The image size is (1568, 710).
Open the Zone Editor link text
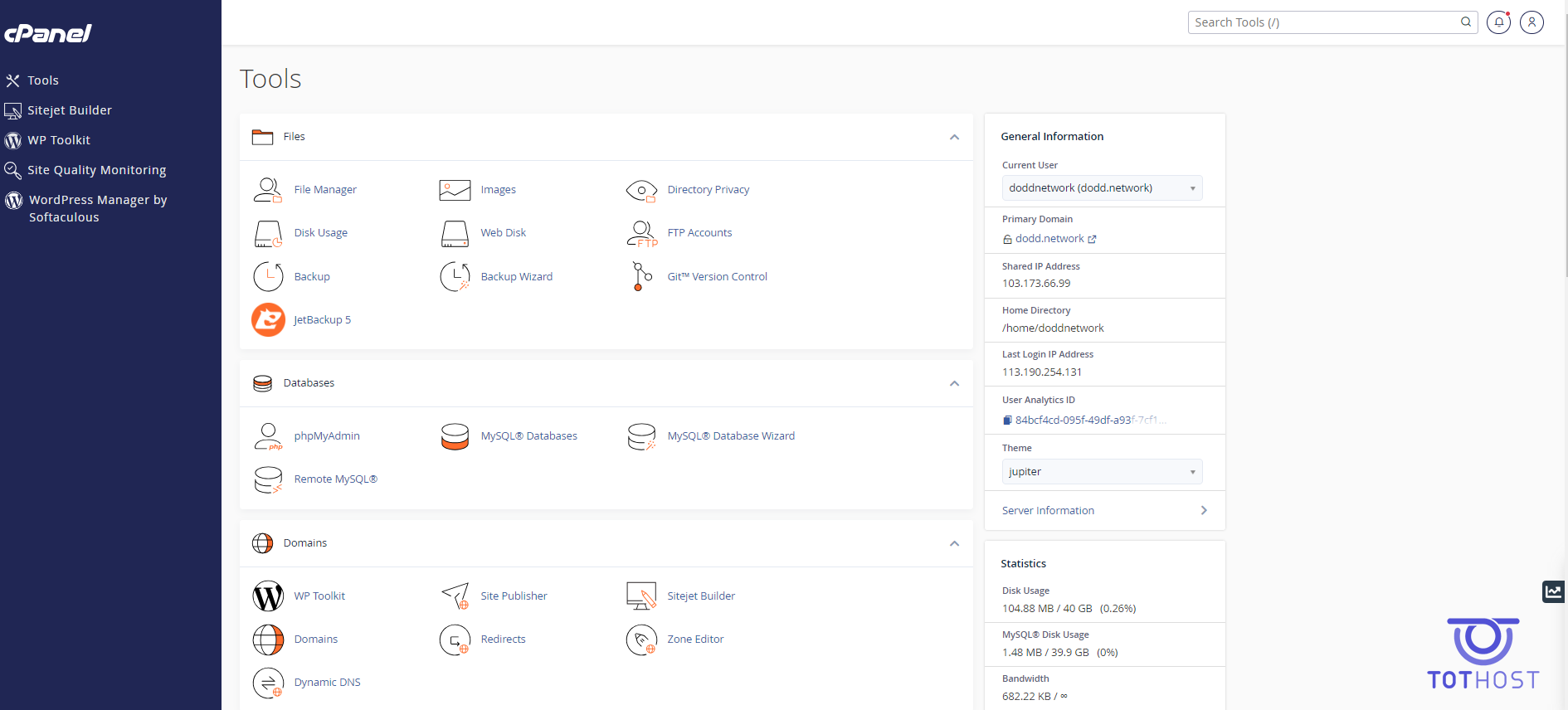695,639
